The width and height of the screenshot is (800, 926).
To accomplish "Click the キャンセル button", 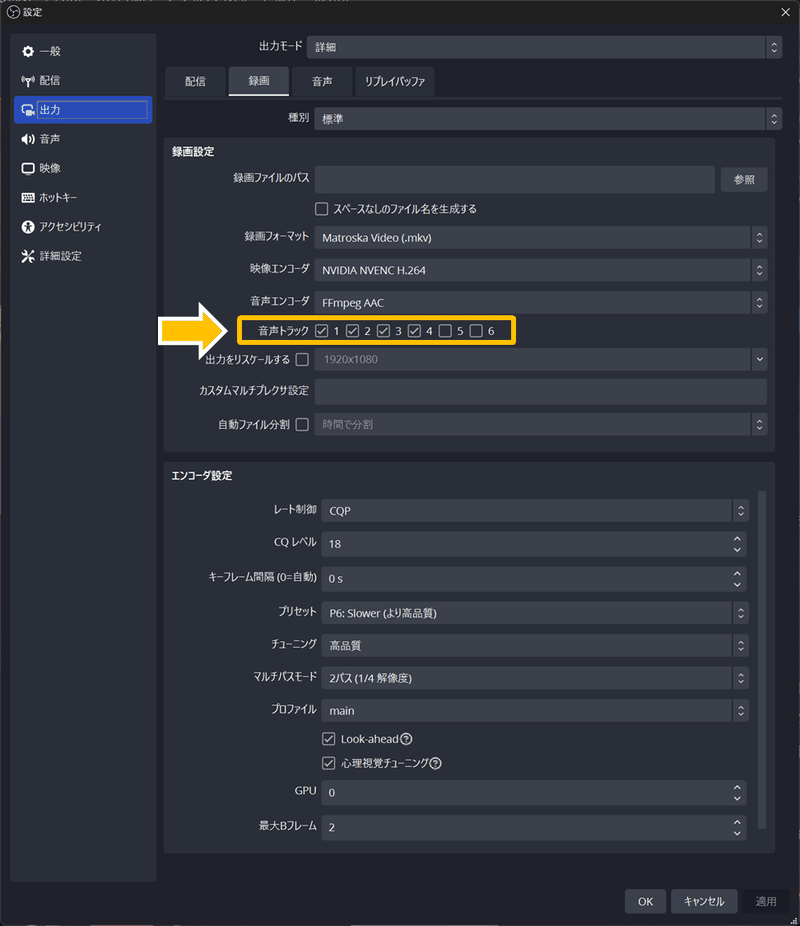I will coord(704,902).
